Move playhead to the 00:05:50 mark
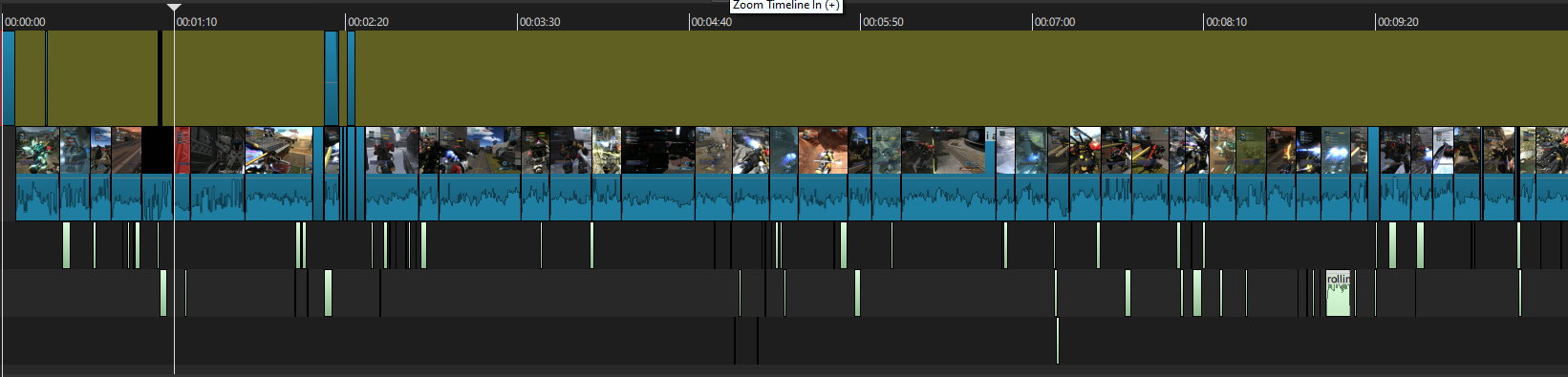The width and height of the screenshot is (1568, 377). [883, 22]
